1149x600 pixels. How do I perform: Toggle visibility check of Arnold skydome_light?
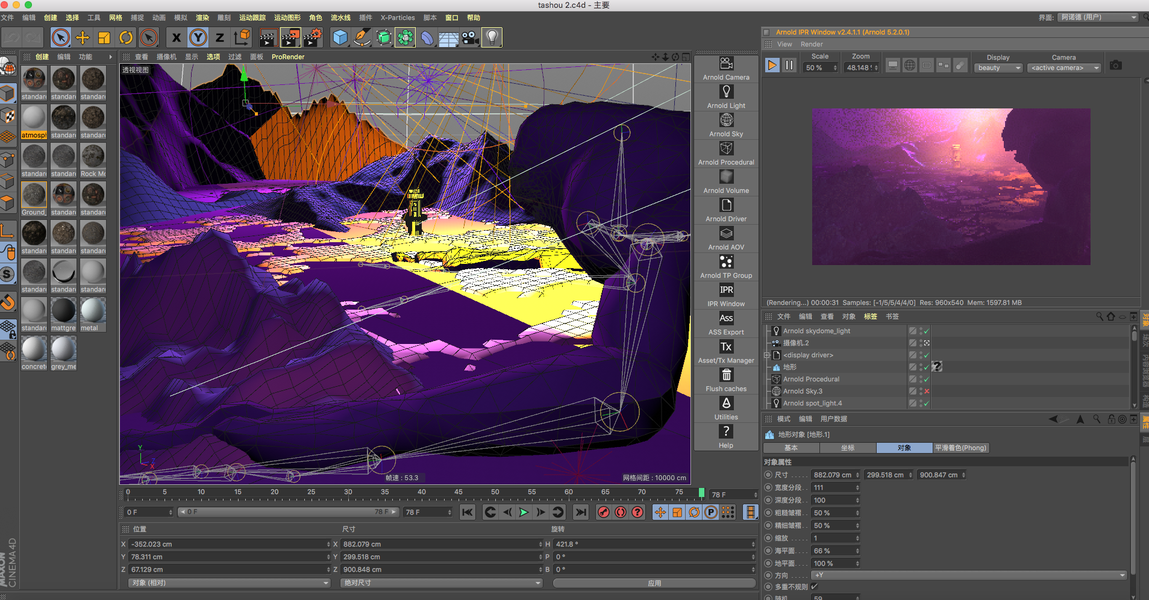pyautogui.click(x=926, y=331)
